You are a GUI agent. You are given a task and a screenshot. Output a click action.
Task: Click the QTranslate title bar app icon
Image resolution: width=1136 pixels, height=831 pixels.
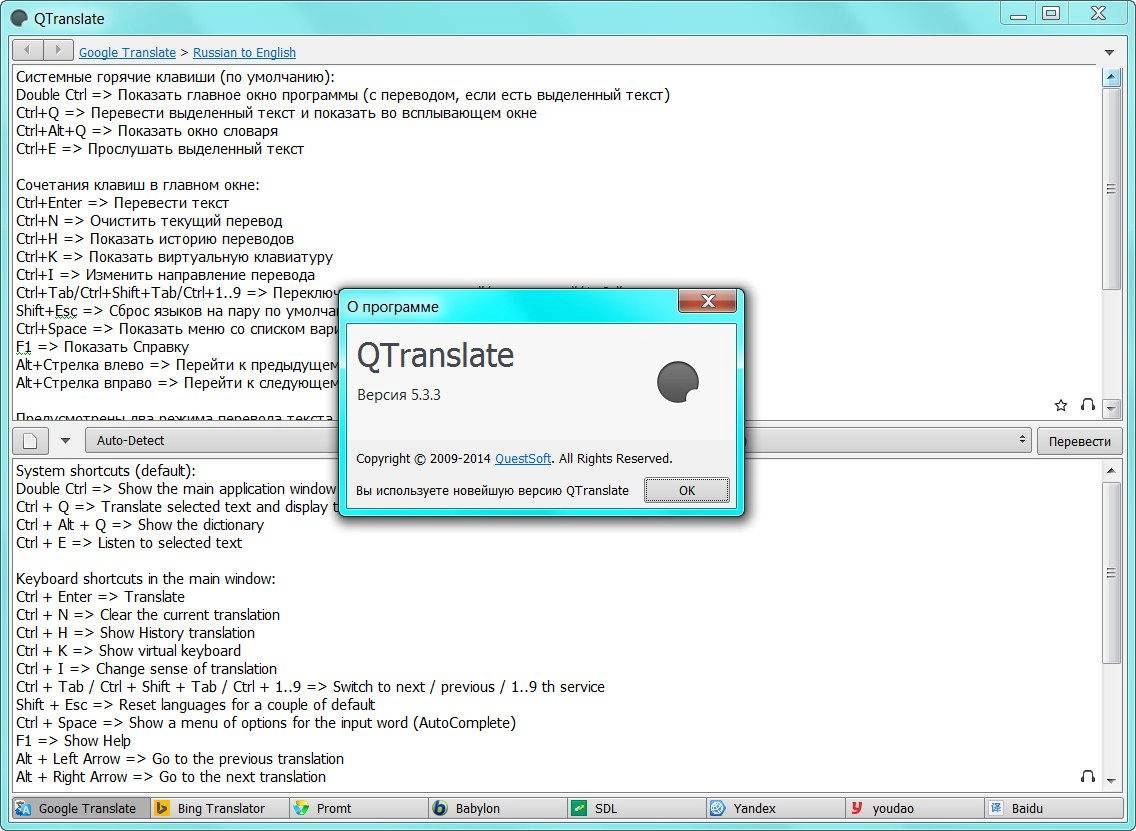point(20,18)
